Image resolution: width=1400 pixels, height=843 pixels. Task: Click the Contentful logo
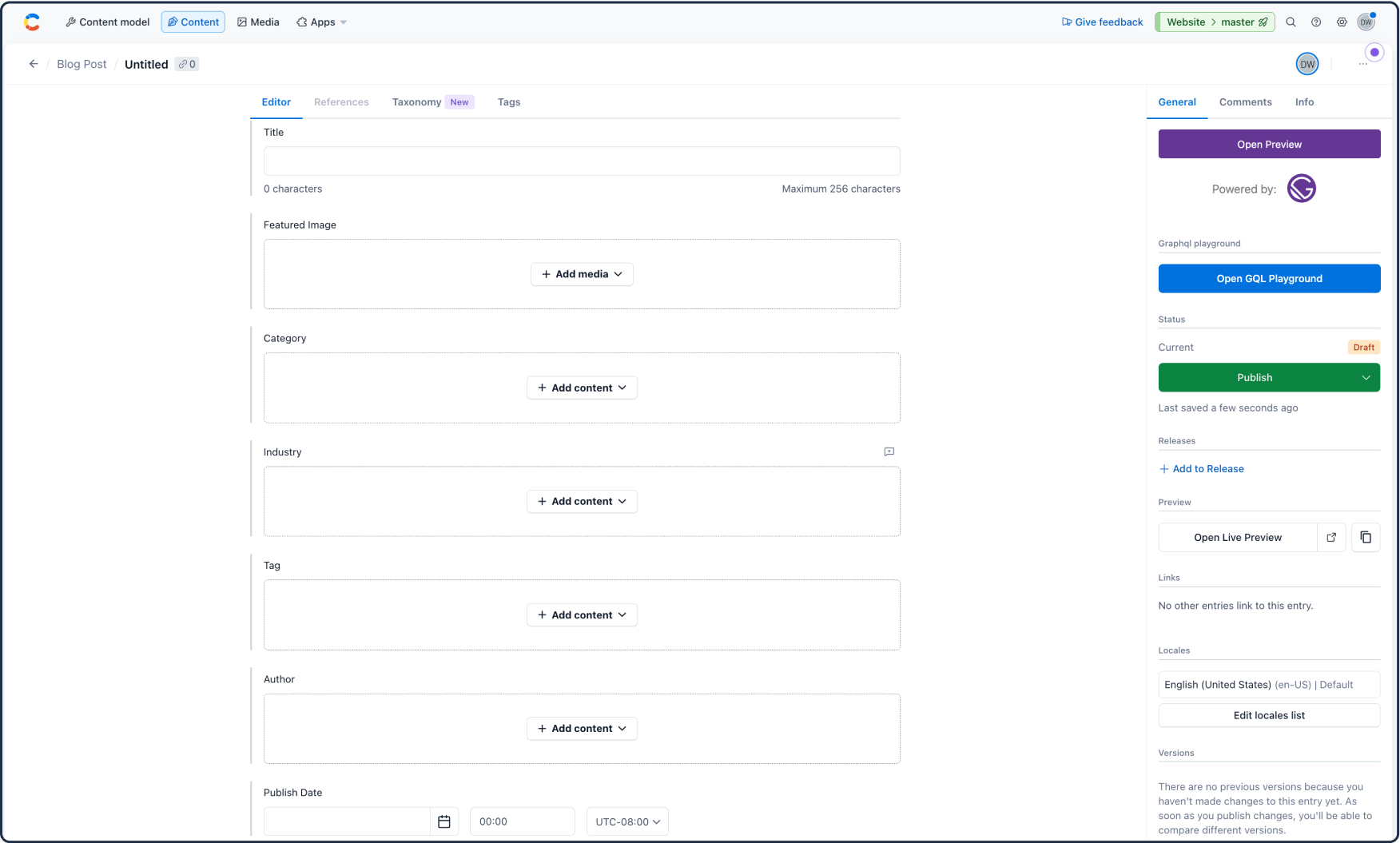(x=32, y=22)
